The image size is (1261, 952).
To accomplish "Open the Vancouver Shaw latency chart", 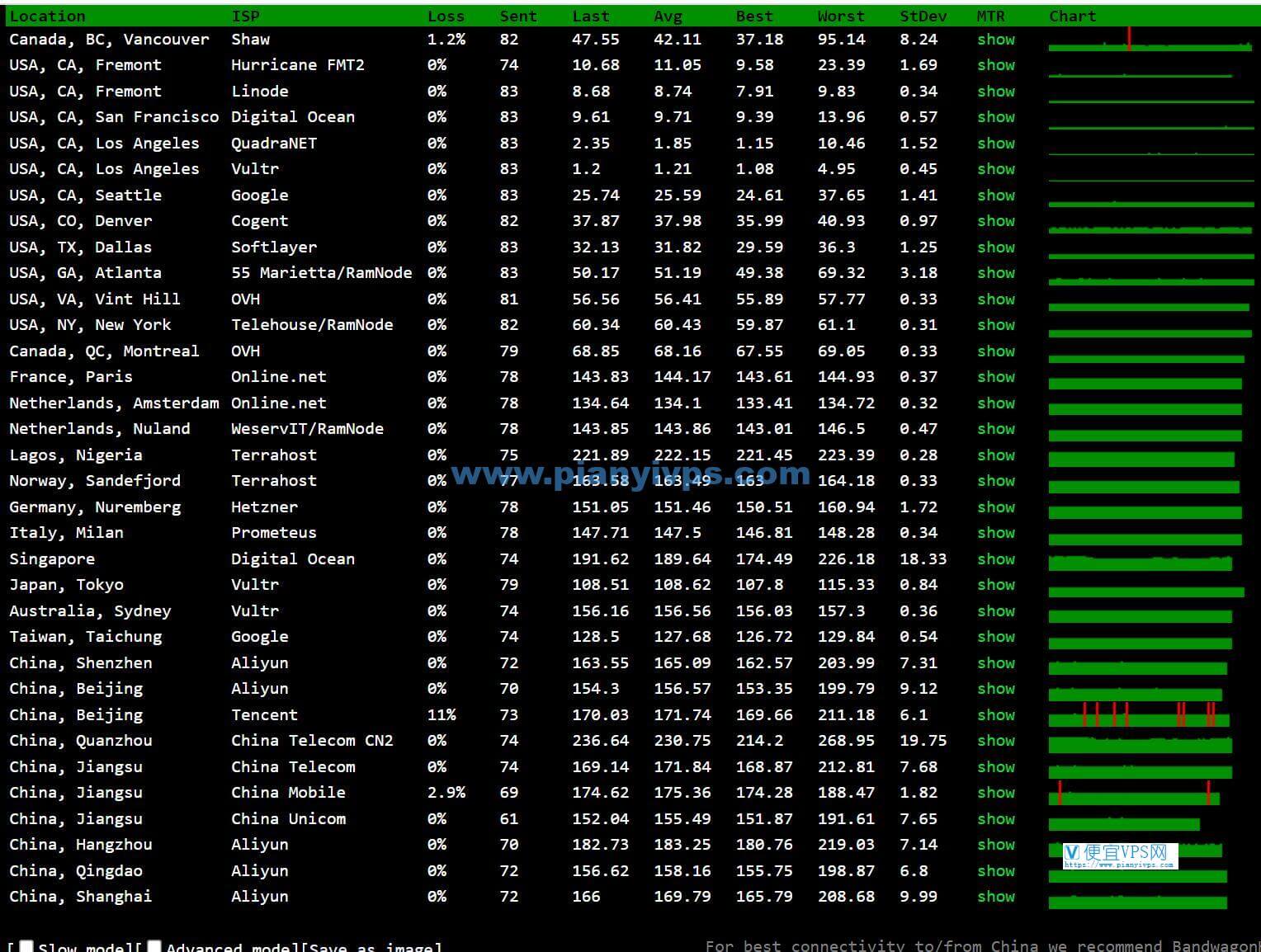I will click(x=1150, y=40).
